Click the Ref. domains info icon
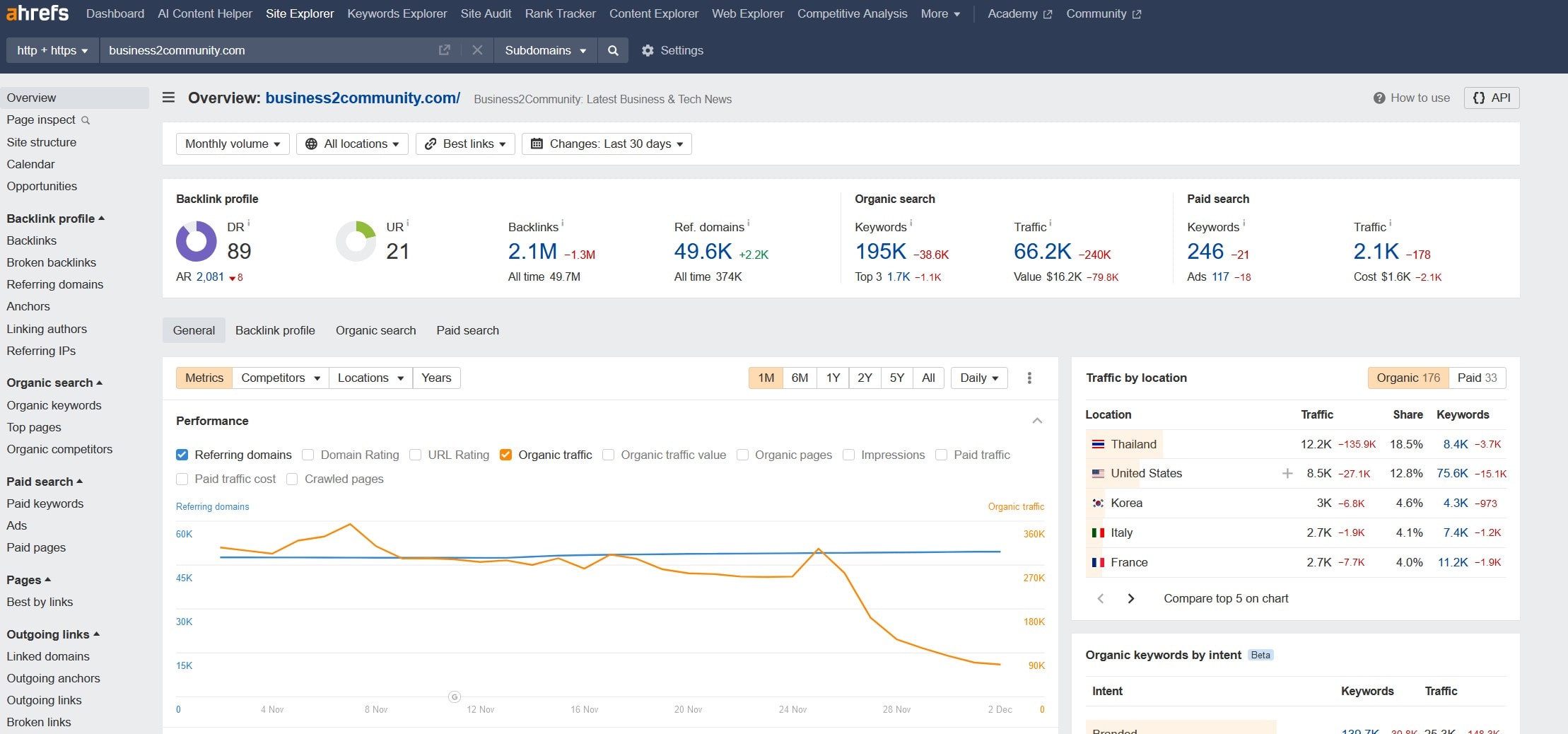Viewport: 1568px width, 734px height. [749, 223]
